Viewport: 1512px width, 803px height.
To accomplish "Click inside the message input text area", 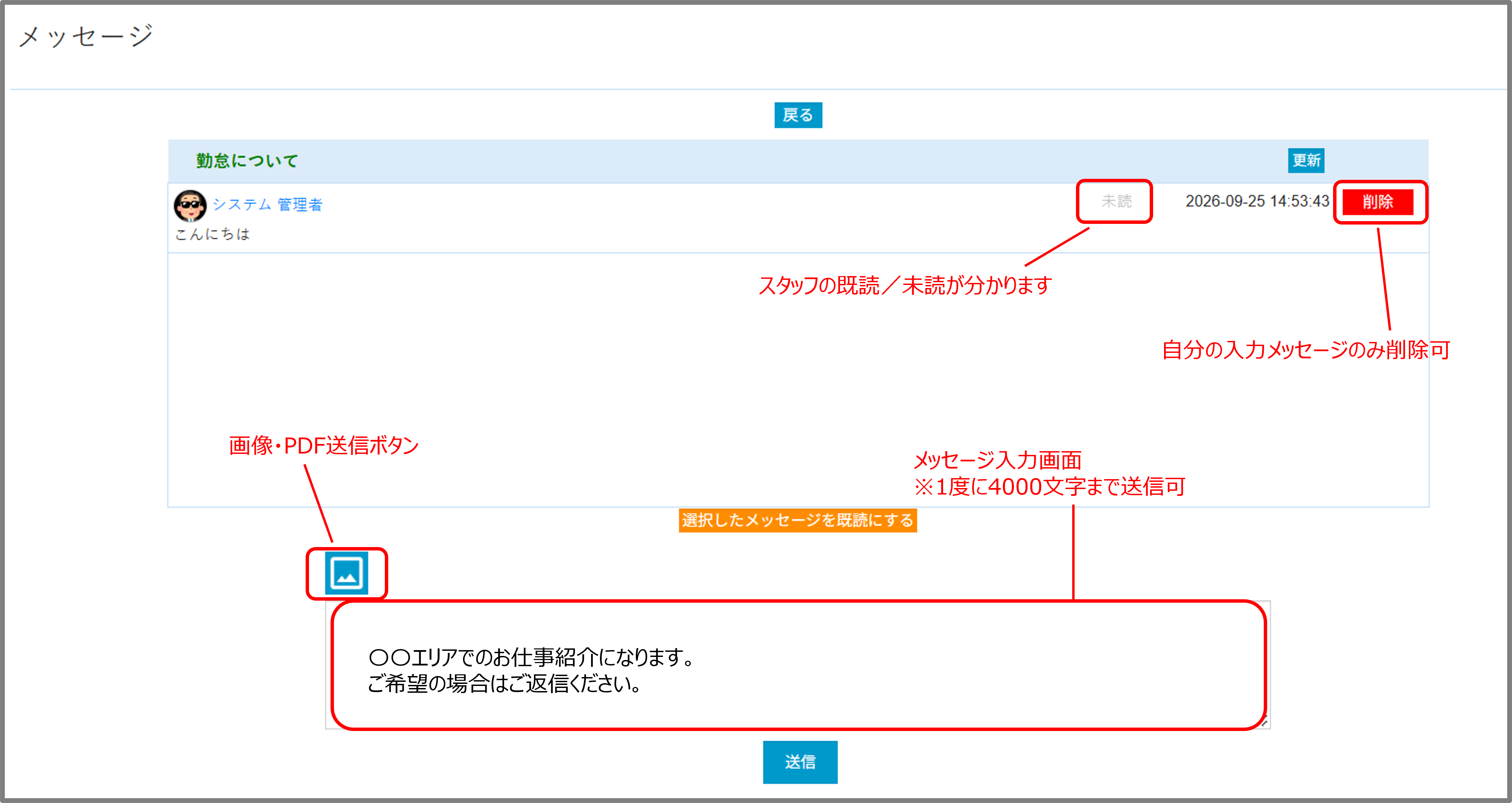I will [x=798, y=664].
